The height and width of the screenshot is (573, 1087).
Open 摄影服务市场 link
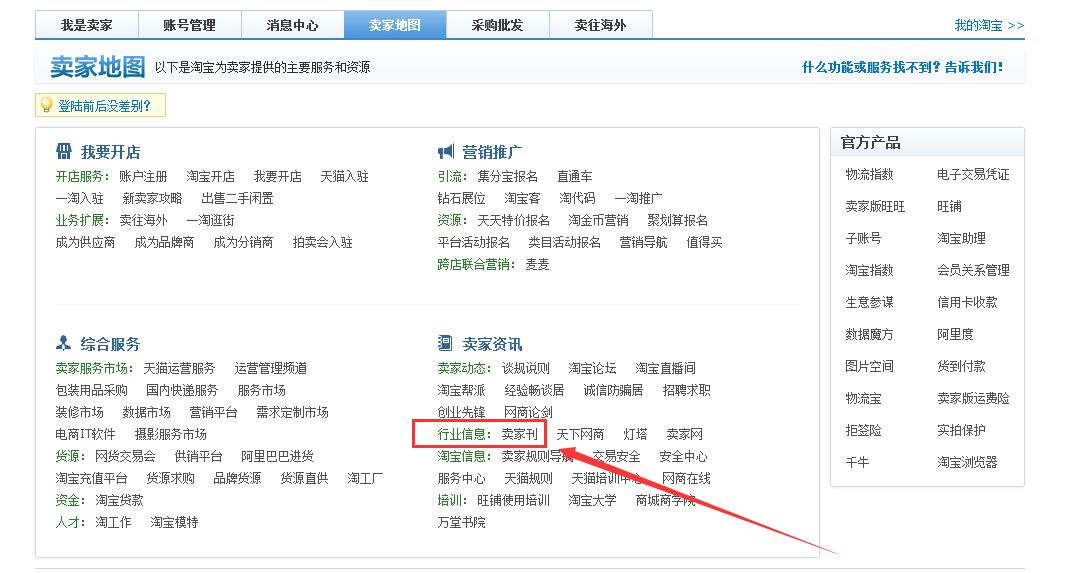click(x=171, y=434)
